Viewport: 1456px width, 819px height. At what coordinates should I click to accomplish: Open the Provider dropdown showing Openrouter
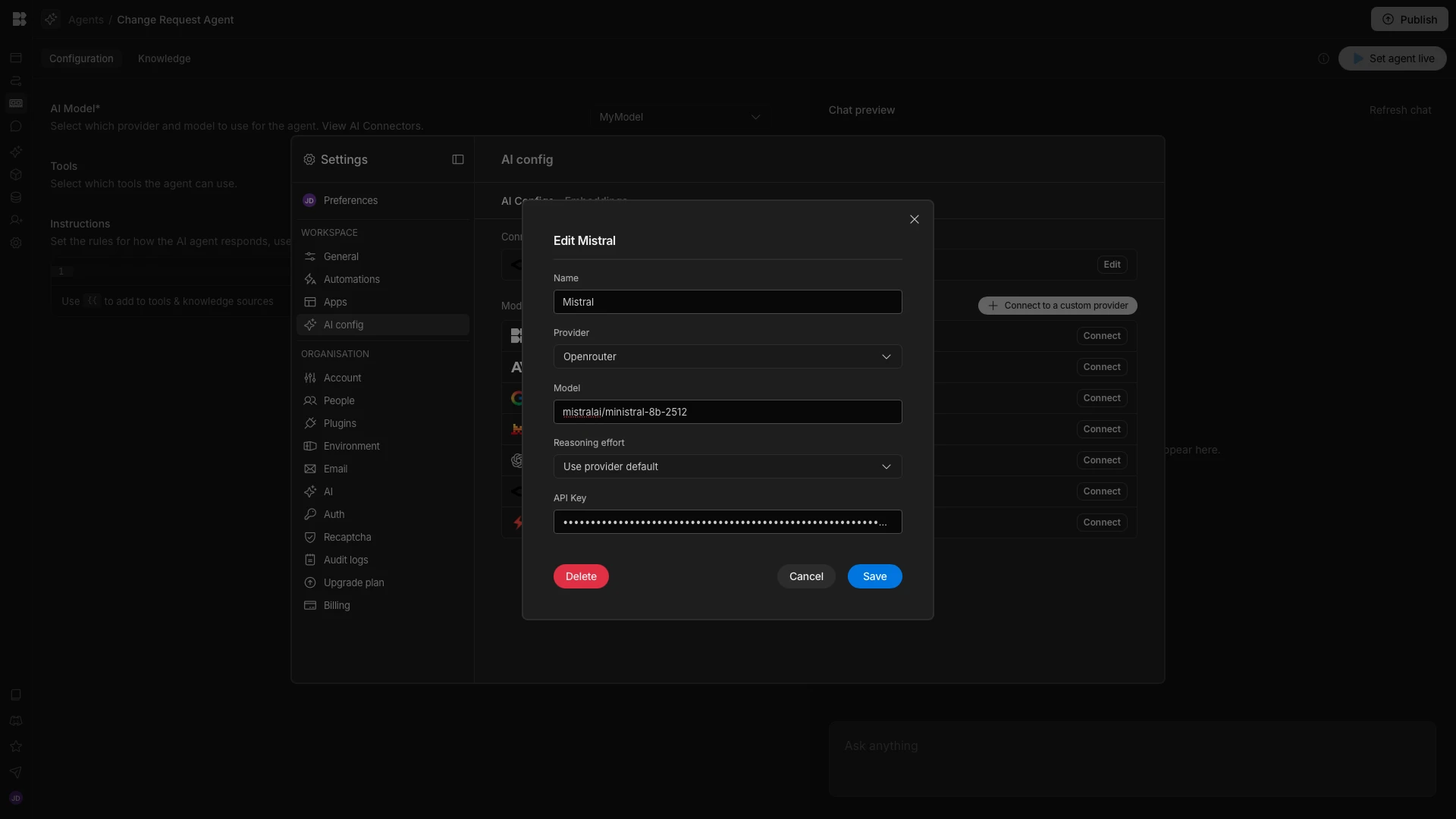pos(727,356)
